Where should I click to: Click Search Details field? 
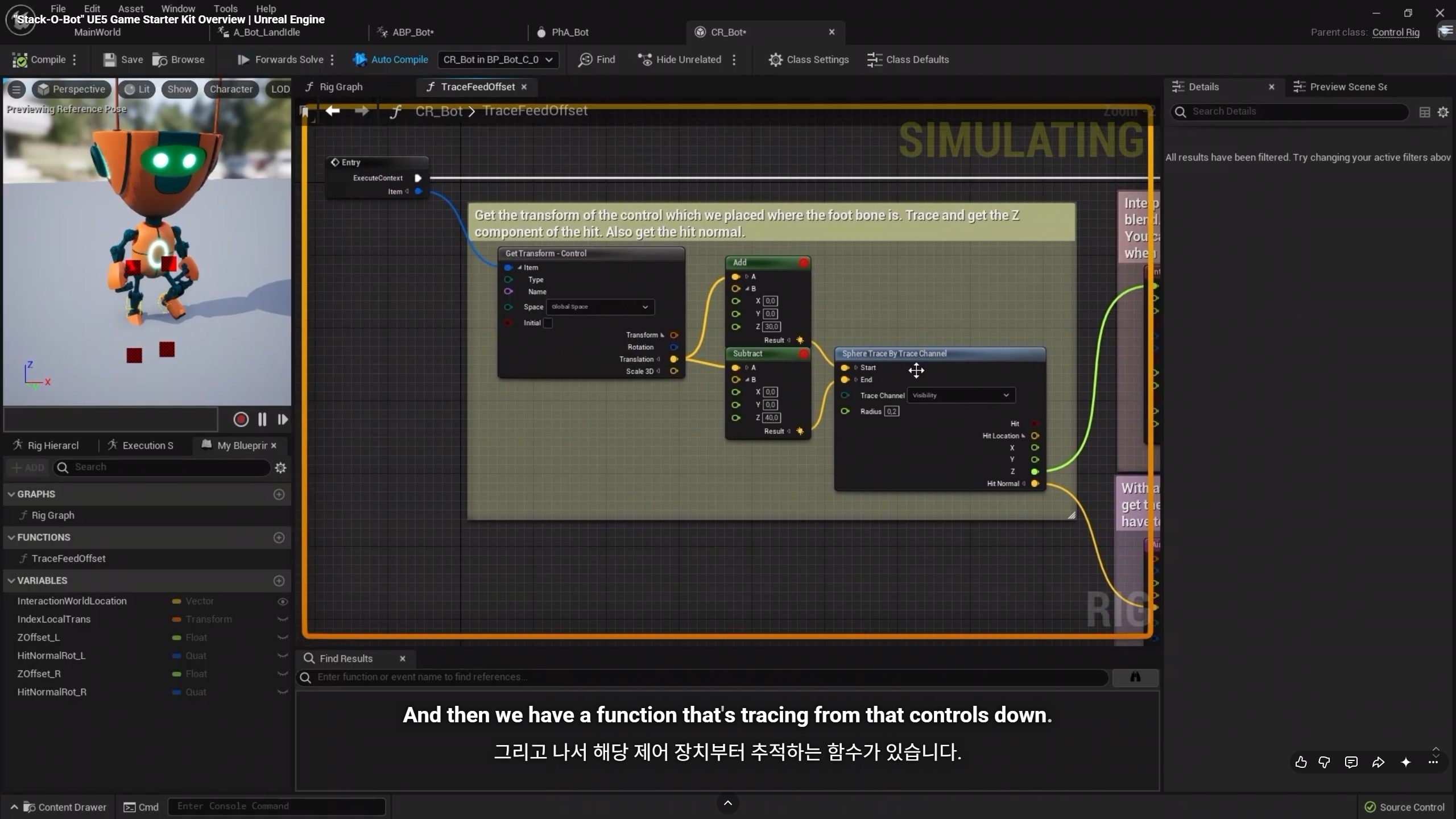pyautogui.click(x=1289, y=111)
